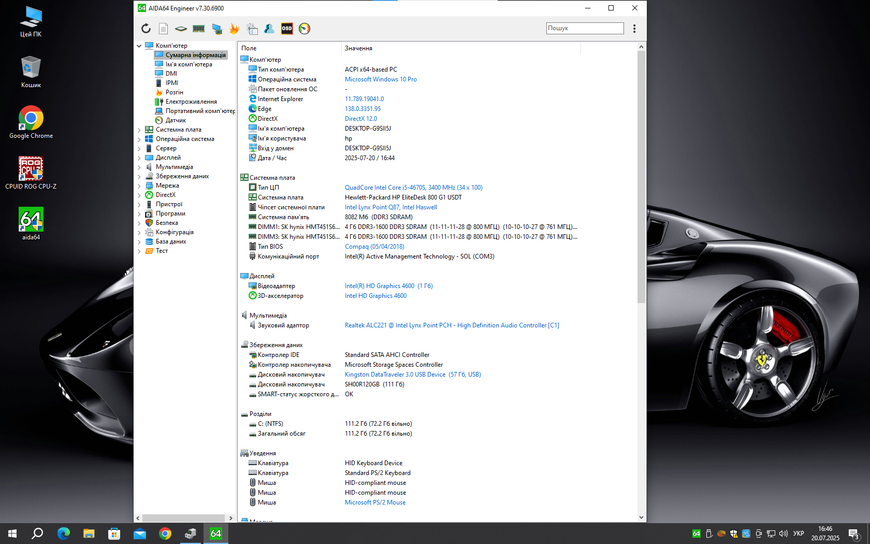
Task: Select the SH00R120GB disk row
Action: [410, 384]
